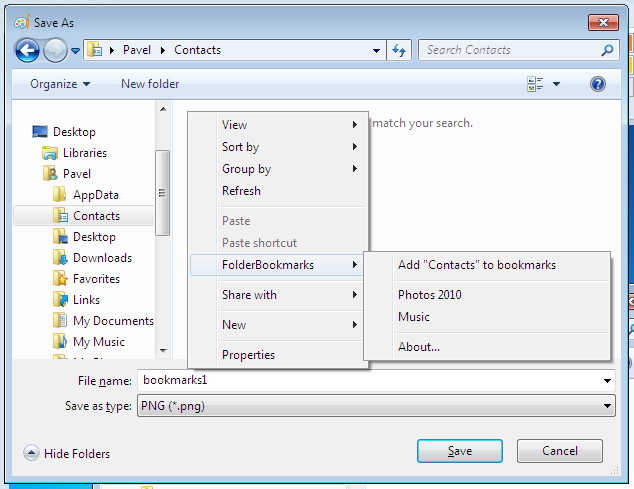
Task: Click Refresh in the context menu
Action: (241, 191)
